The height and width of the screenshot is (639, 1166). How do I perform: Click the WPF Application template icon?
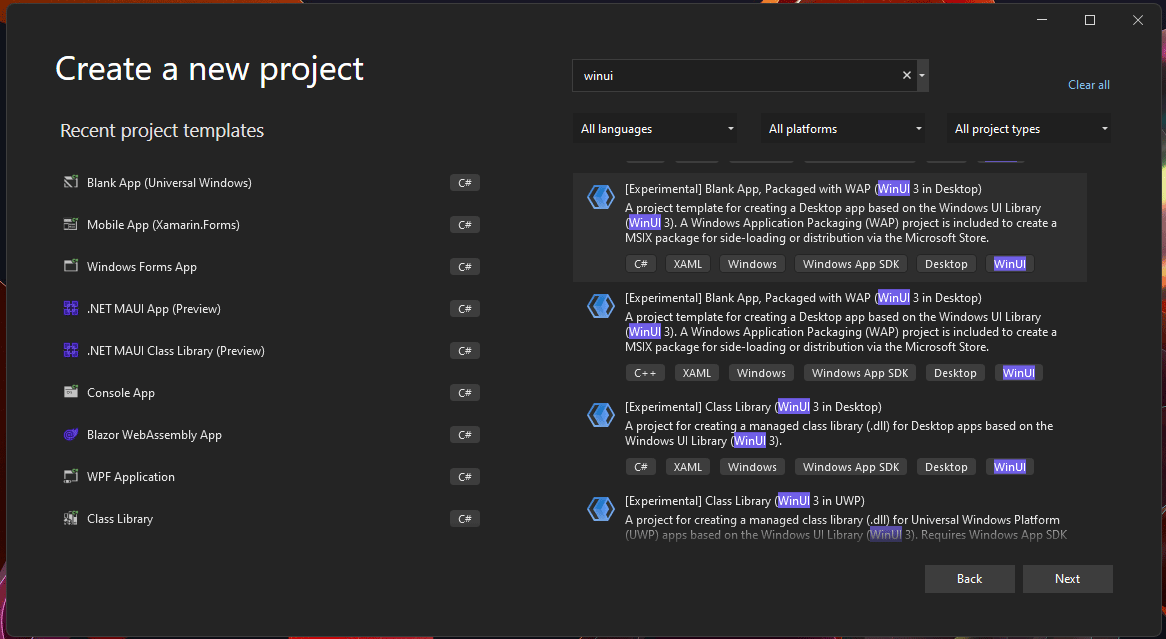pos(71,477)
